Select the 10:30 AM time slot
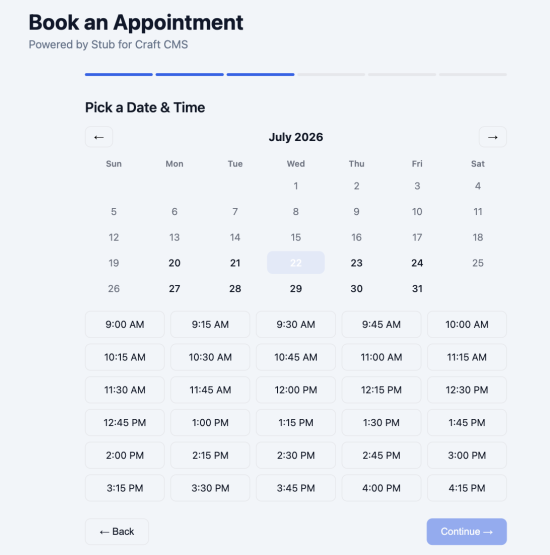The width and height of the screenshot is (550, 555). 210,357
